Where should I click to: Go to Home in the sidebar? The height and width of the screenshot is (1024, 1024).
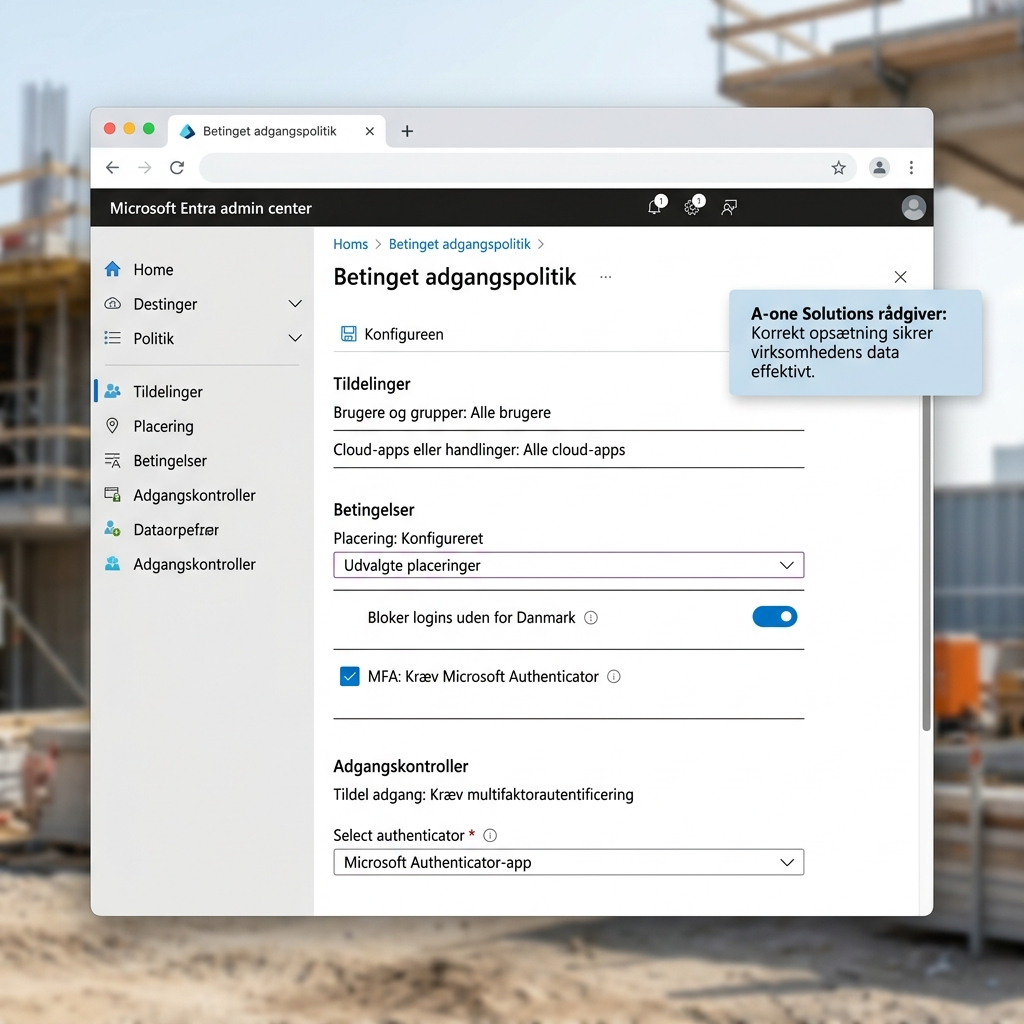153,270
